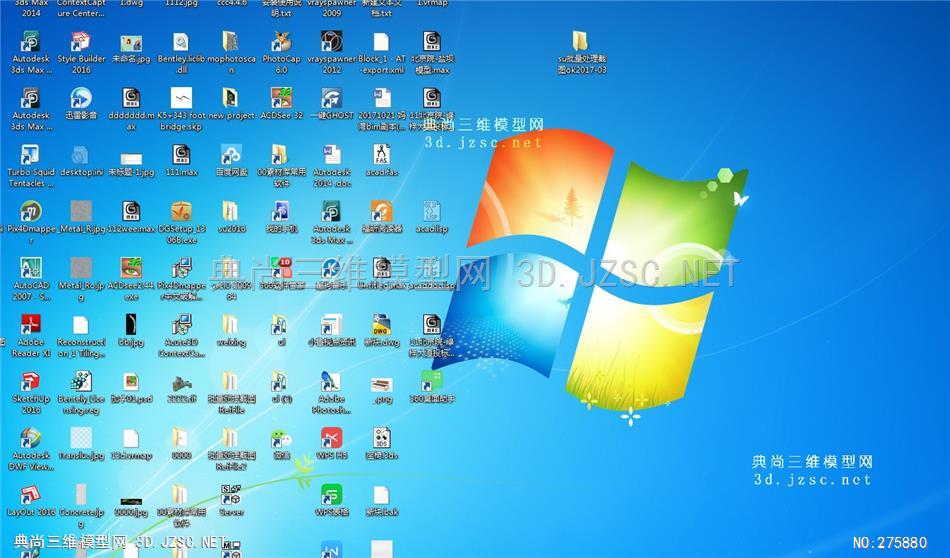Launch the 百度网盘 cloud shortcut
This screenshot has height=558, width=950.
pyautogui.click(x=231, y=155)
